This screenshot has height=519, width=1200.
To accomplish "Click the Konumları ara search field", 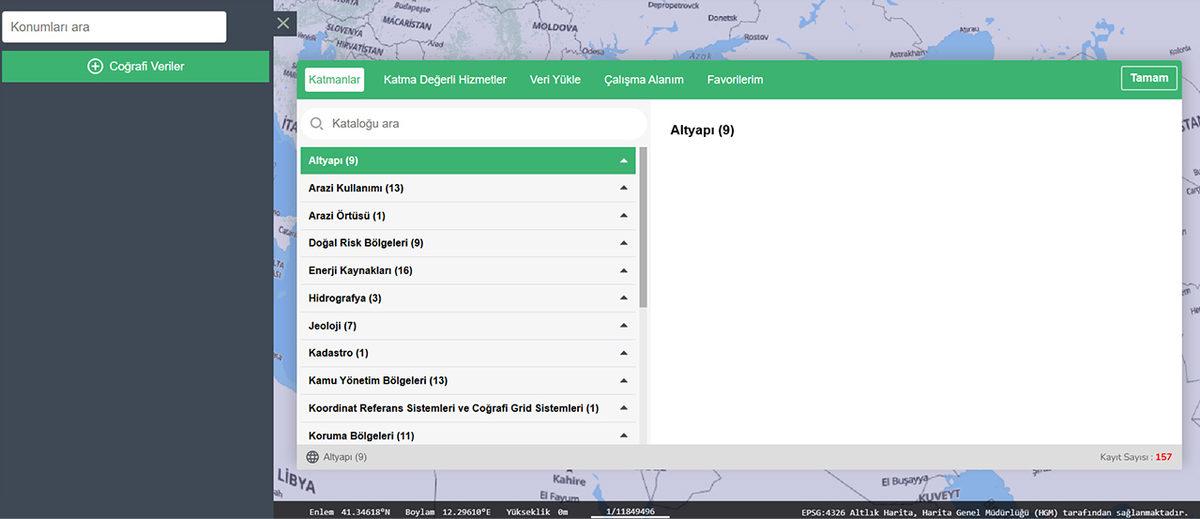I will 114,27.
